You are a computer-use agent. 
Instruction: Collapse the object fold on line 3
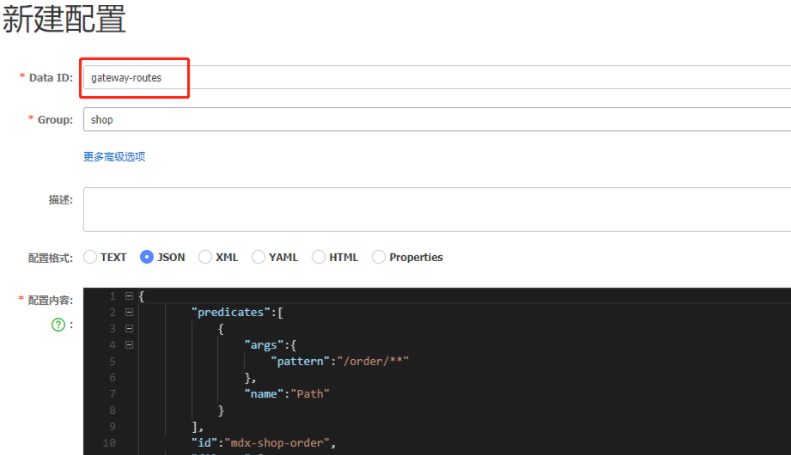tap(129, 328)
